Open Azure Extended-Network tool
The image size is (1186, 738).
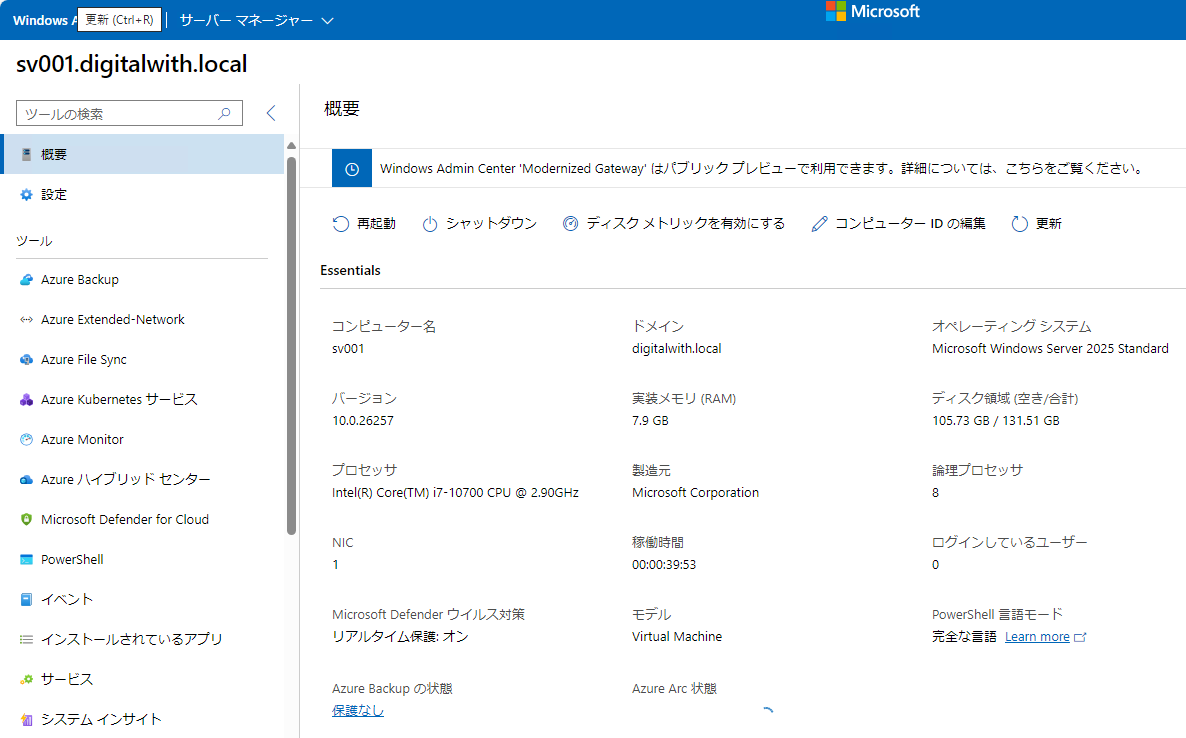click(x=142, y=320)
